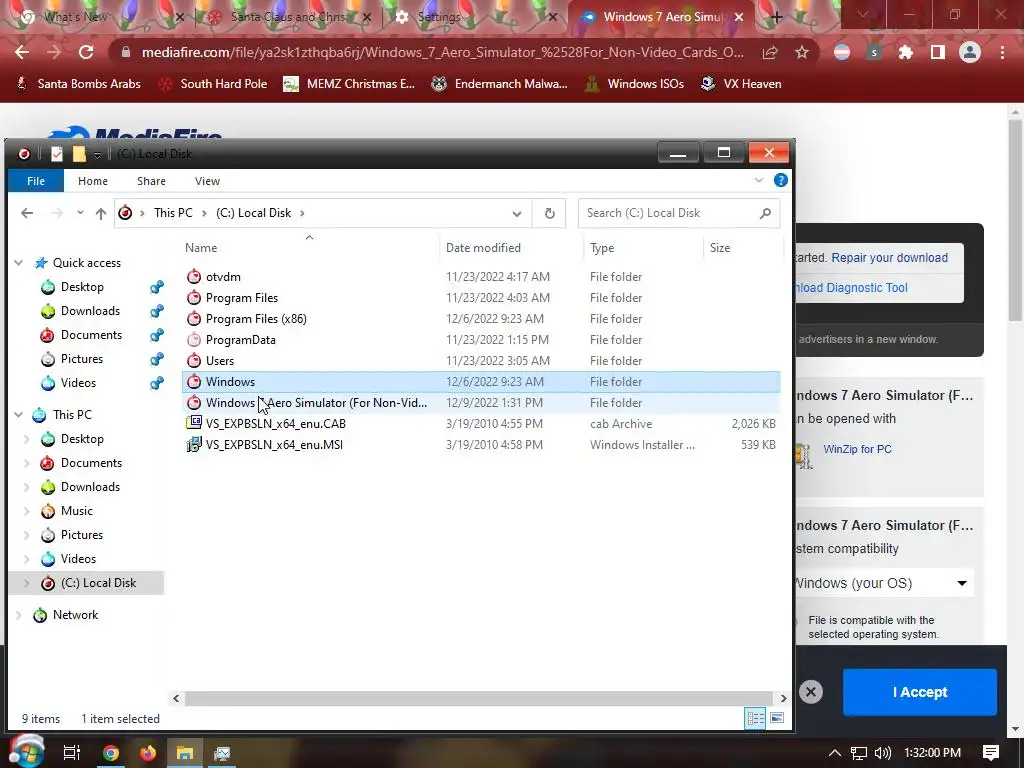Expand Music under This PC
1024x768 pixels.
[27, 511]
